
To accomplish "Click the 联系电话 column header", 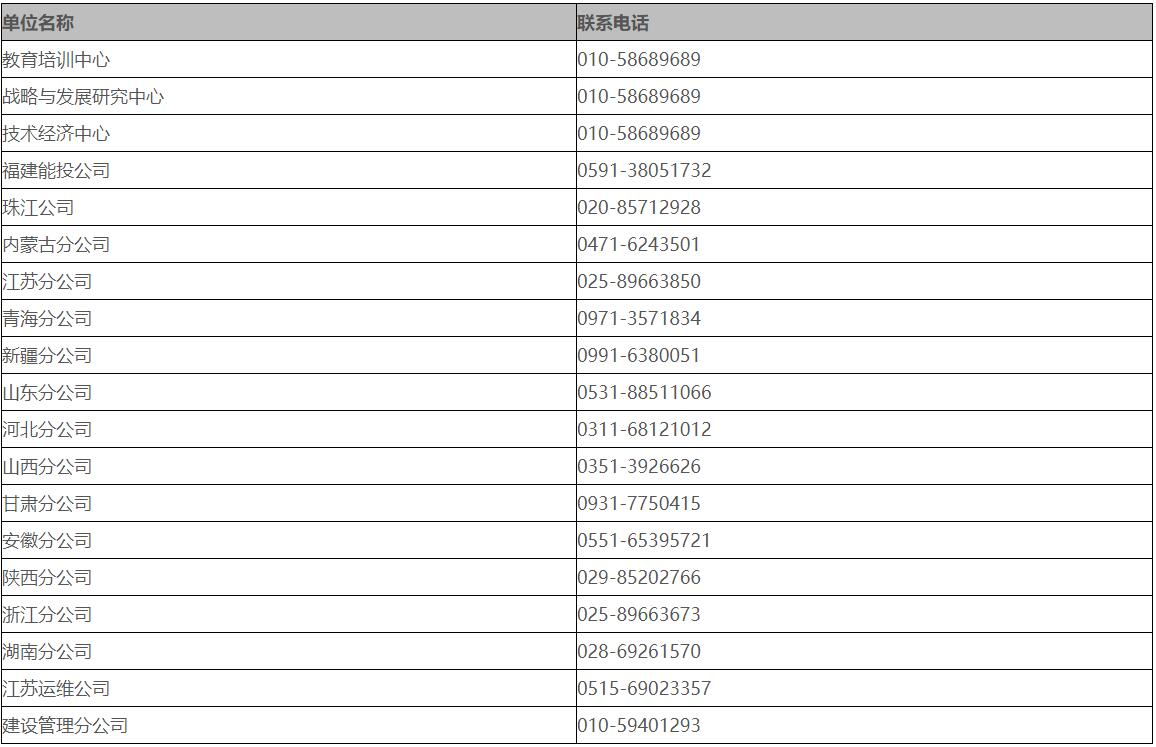I will [x=612, y=22].
